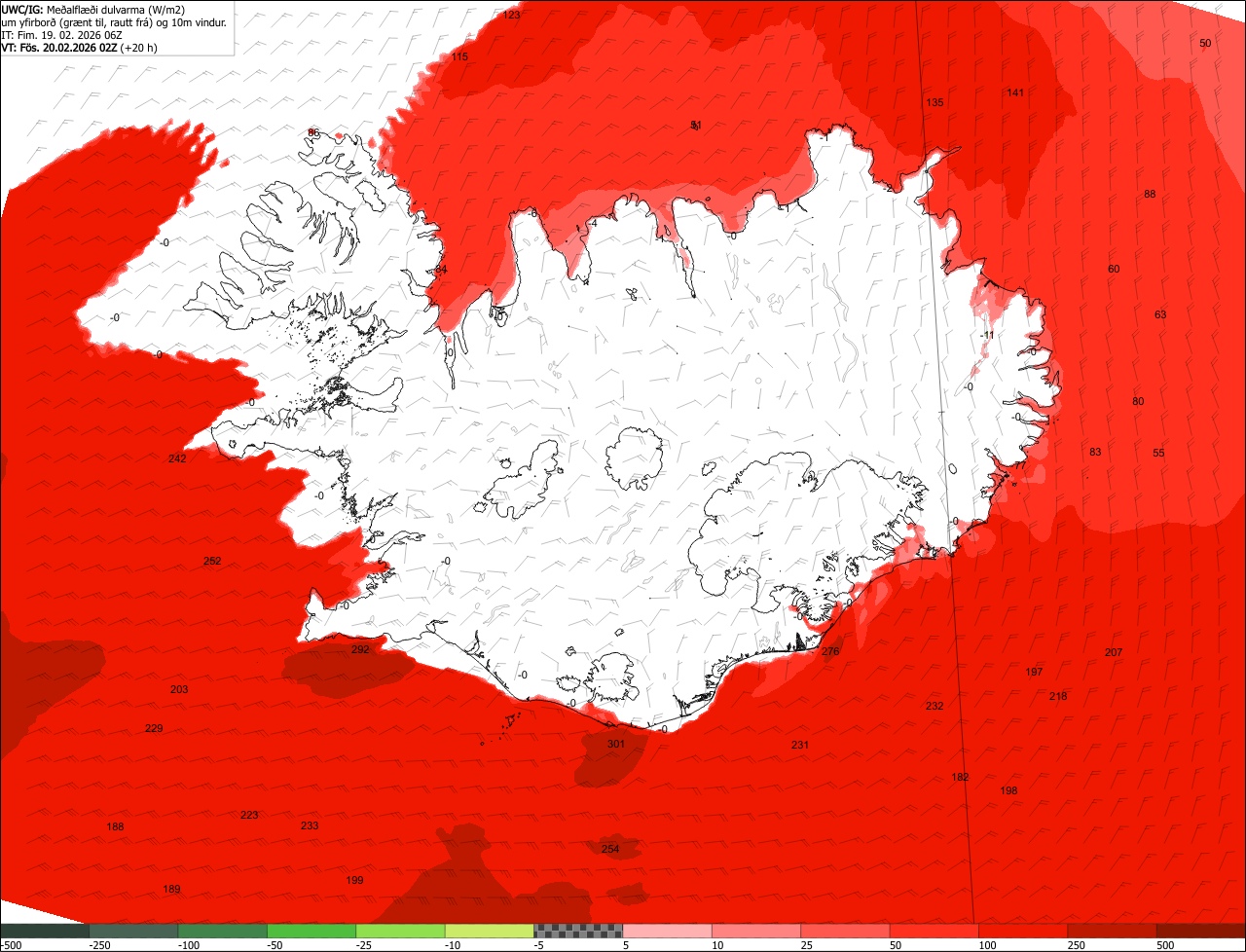Click the flux value 188 on the map
The height and width of the screenshot is (952, 1246).
tap(115, 826)
